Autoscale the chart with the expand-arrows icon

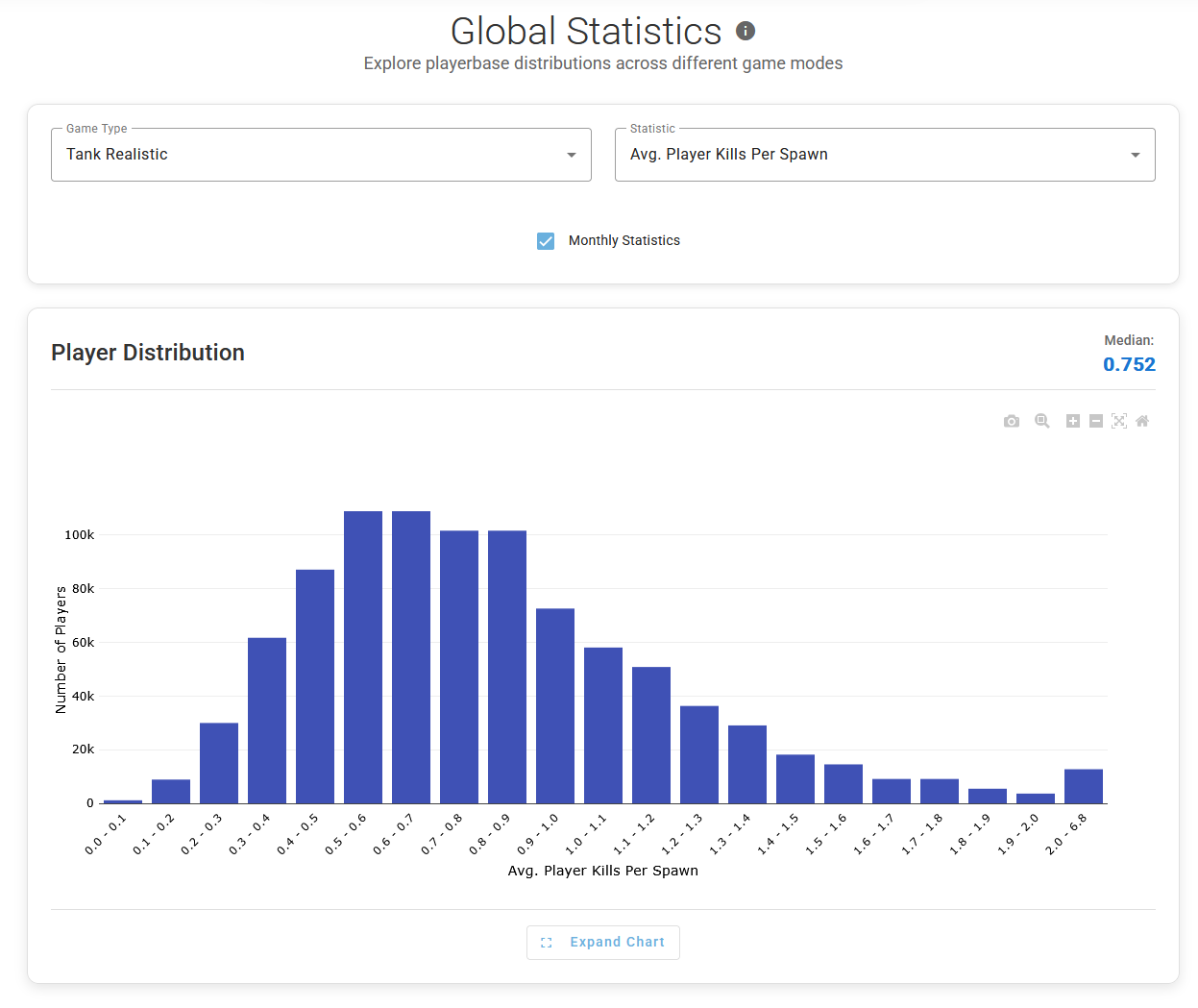1119,421
